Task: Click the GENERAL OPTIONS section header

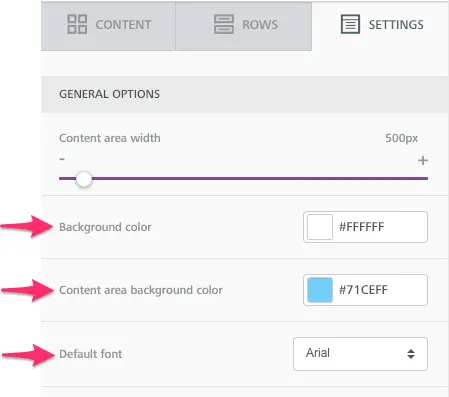Action: point(245,94)
